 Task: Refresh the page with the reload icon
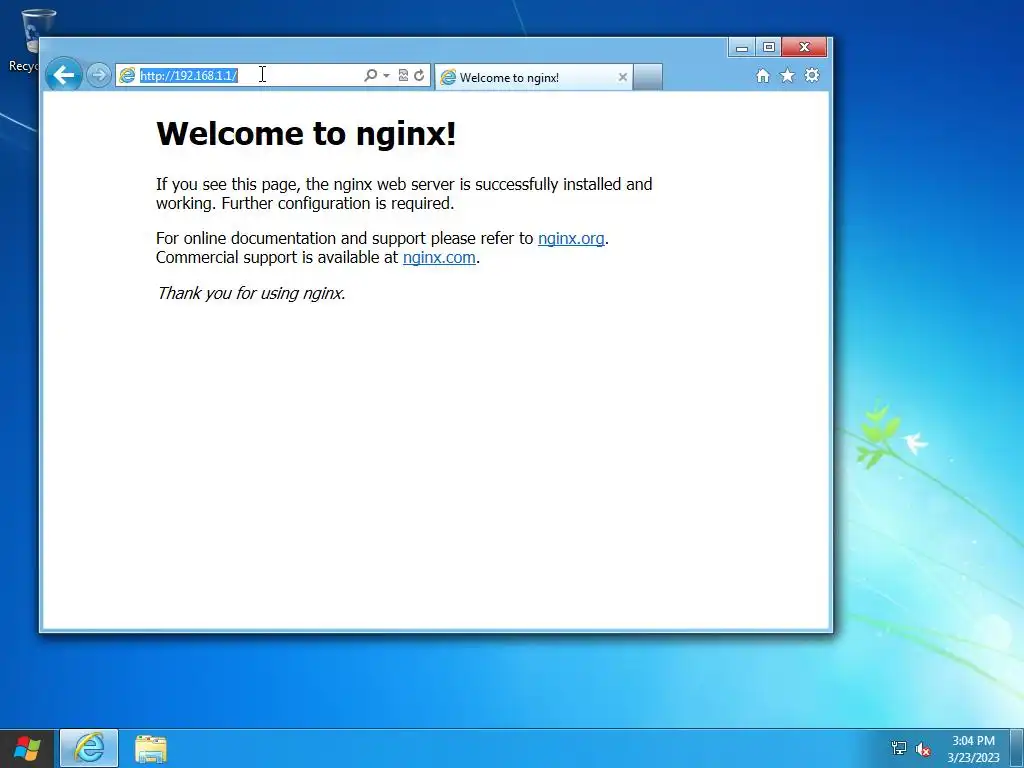pos(419,75)
